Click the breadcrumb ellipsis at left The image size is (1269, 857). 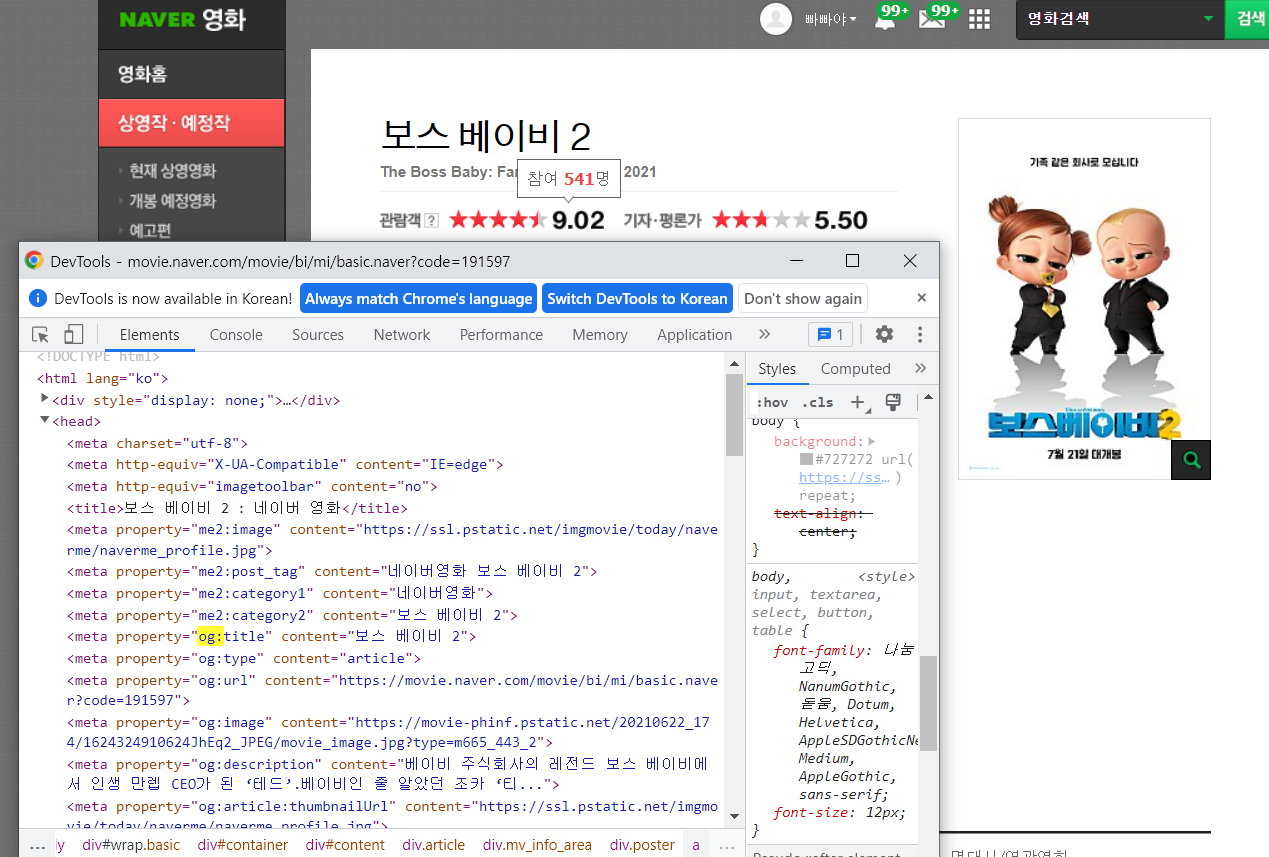[37, 845]
